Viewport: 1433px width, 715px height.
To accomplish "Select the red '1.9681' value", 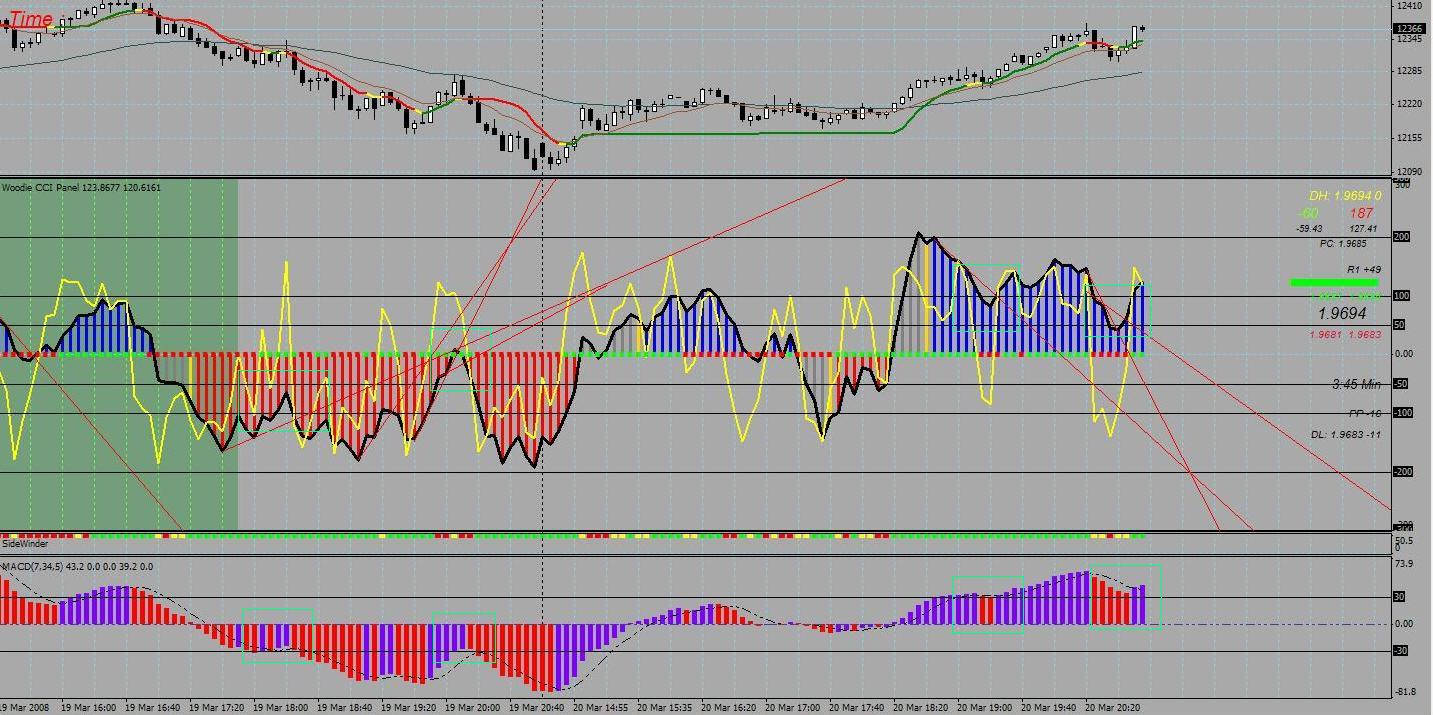I will coord(1326,335).
